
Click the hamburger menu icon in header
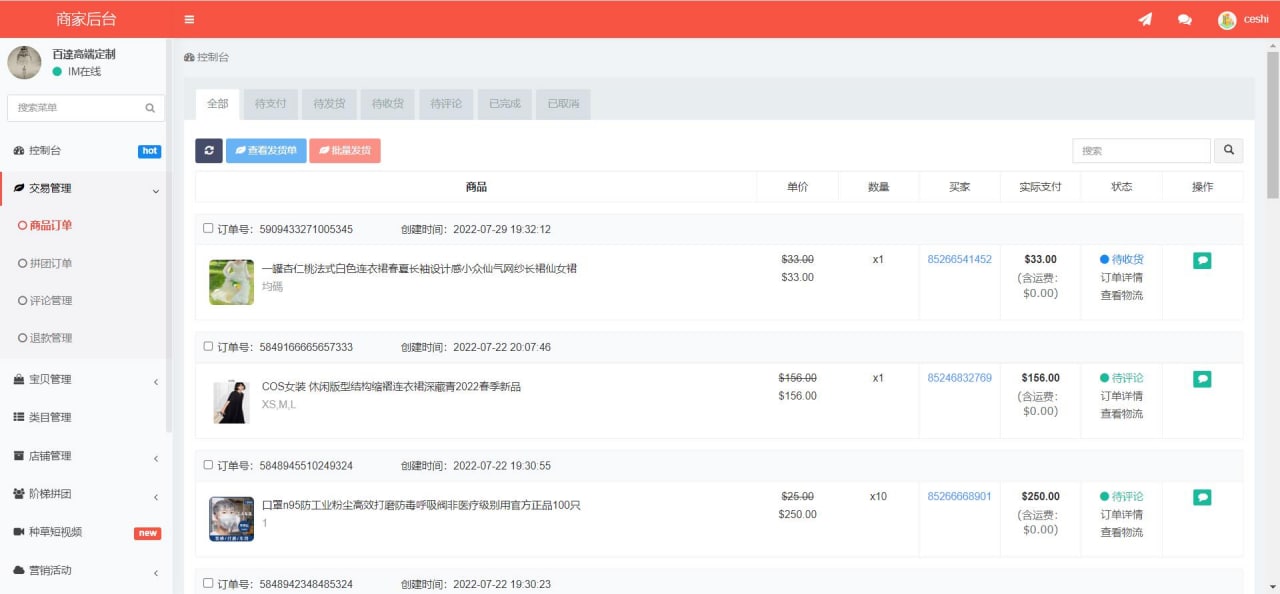189,19
